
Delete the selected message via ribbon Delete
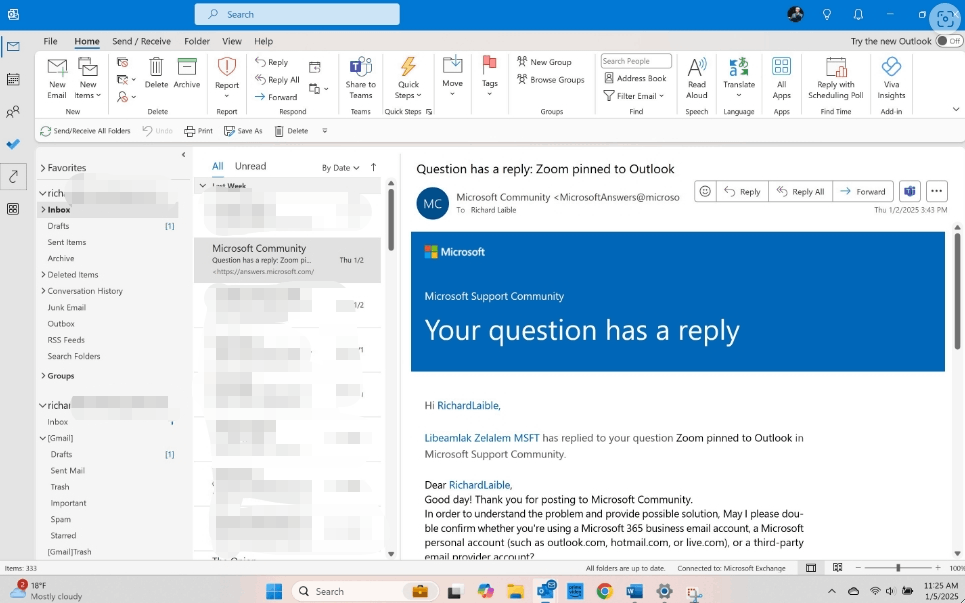(x=156, y=73)
